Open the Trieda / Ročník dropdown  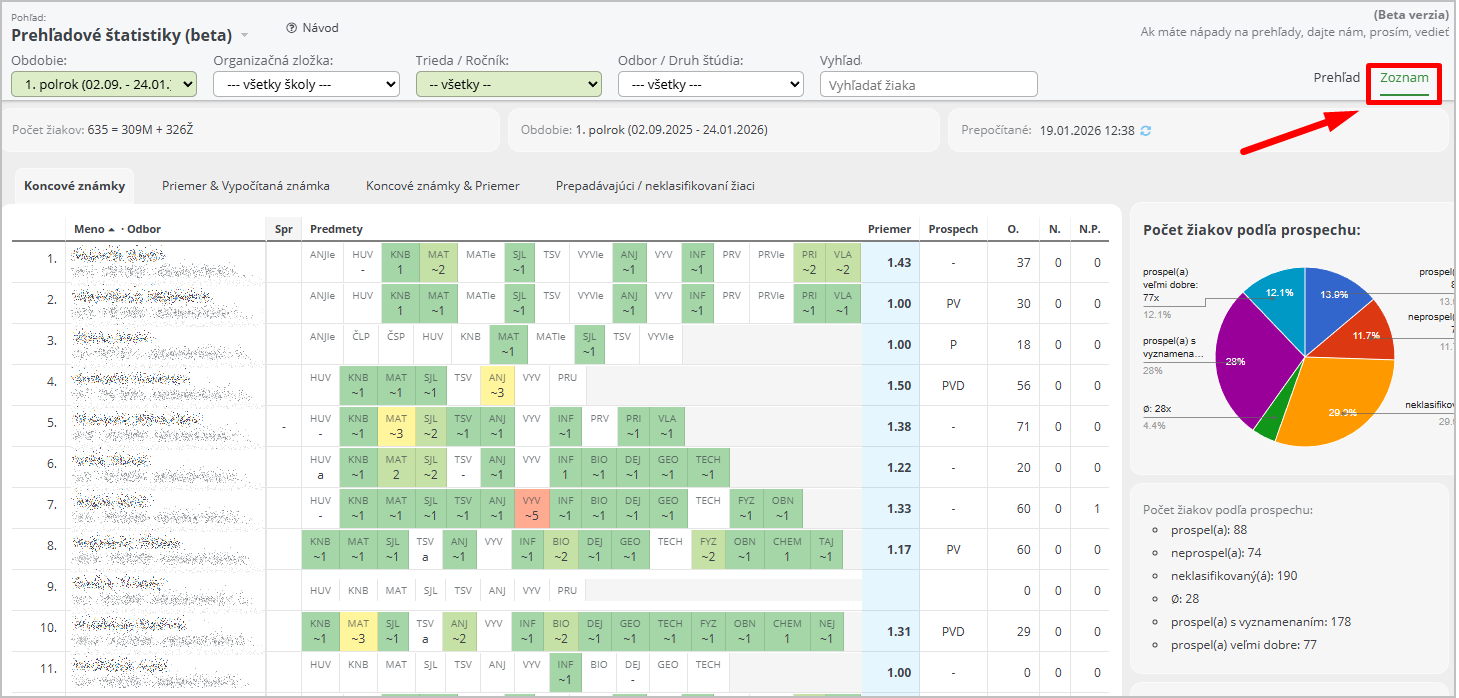[x=508, y=85]
